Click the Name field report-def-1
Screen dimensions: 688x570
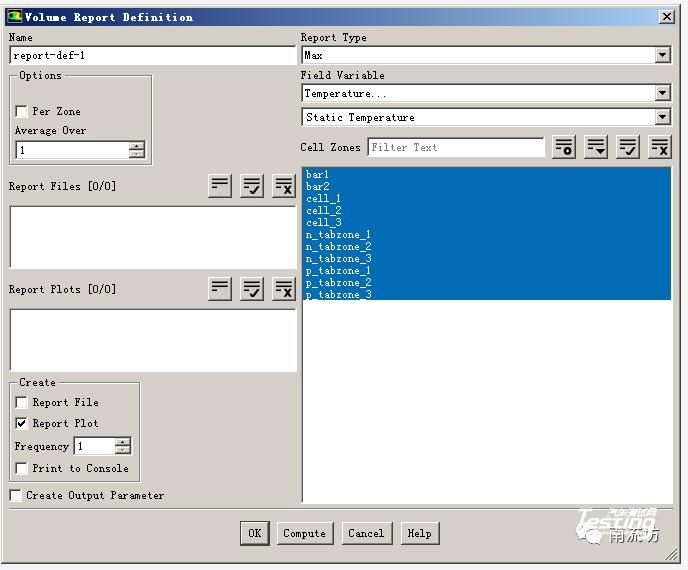click(x=153, y=55)
